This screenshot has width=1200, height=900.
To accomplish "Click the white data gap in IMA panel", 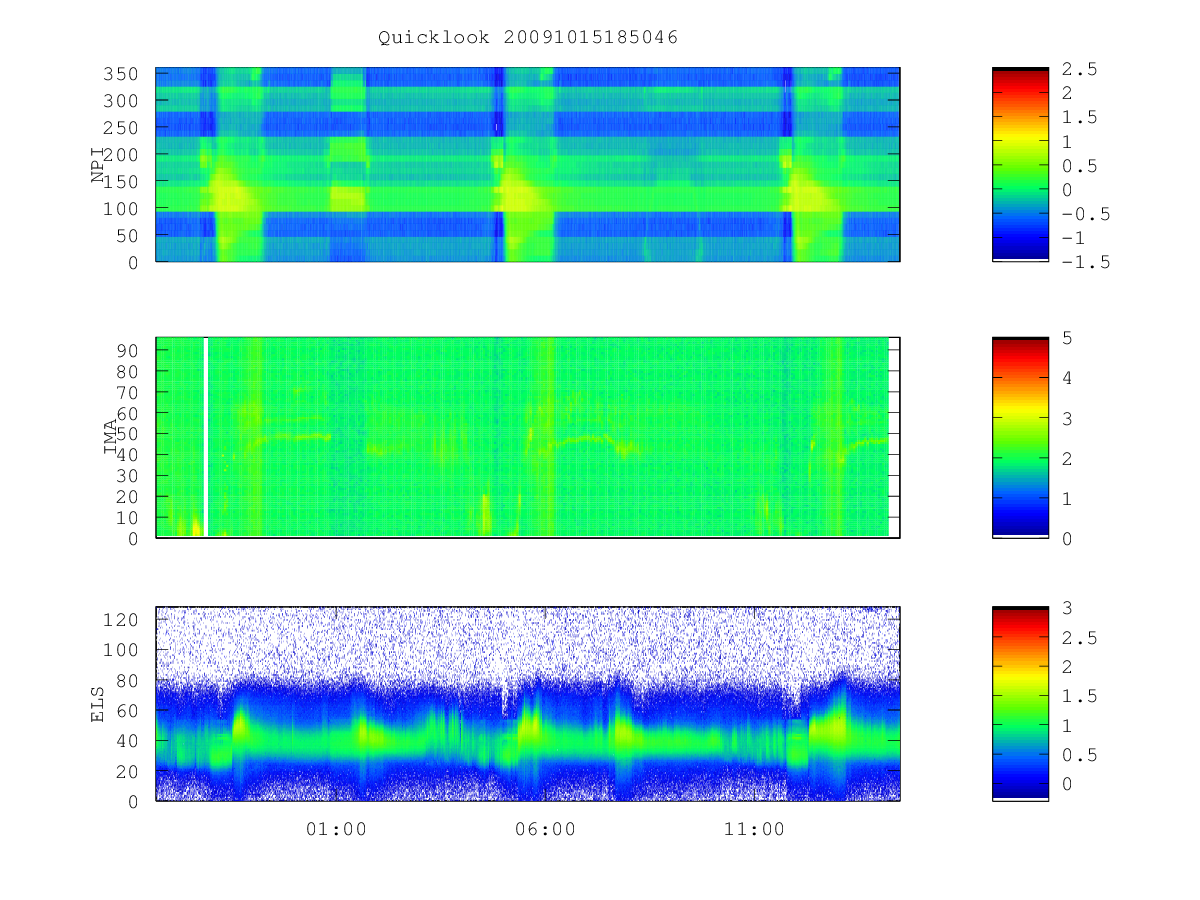I will [206, 437].
